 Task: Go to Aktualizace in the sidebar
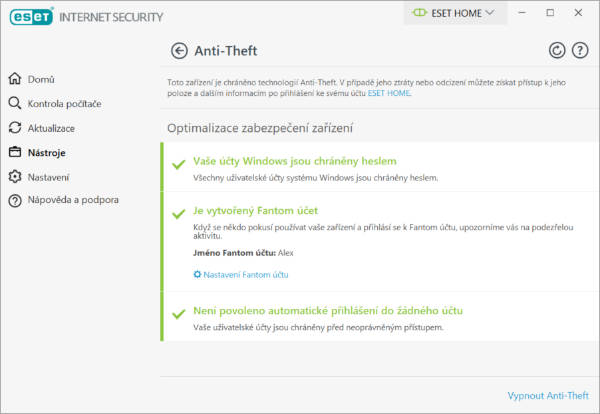[x=51, y=128]
